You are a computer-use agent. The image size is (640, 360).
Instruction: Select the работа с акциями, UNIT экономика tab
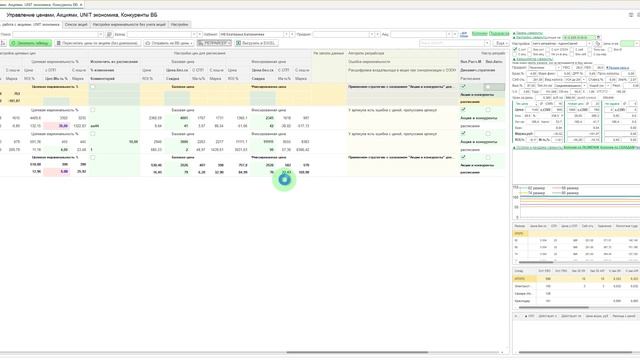point(30,24)
